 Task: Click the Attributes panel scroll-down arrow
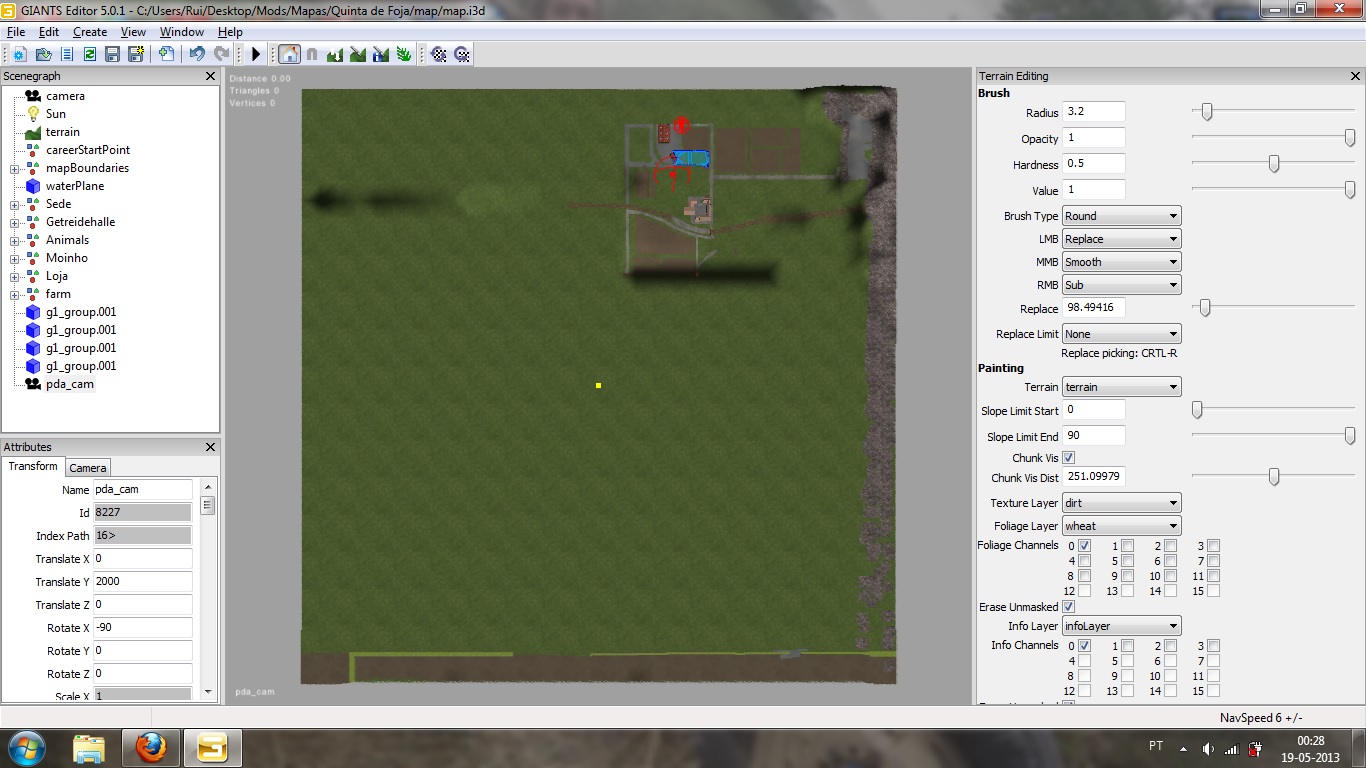[208, 691]
